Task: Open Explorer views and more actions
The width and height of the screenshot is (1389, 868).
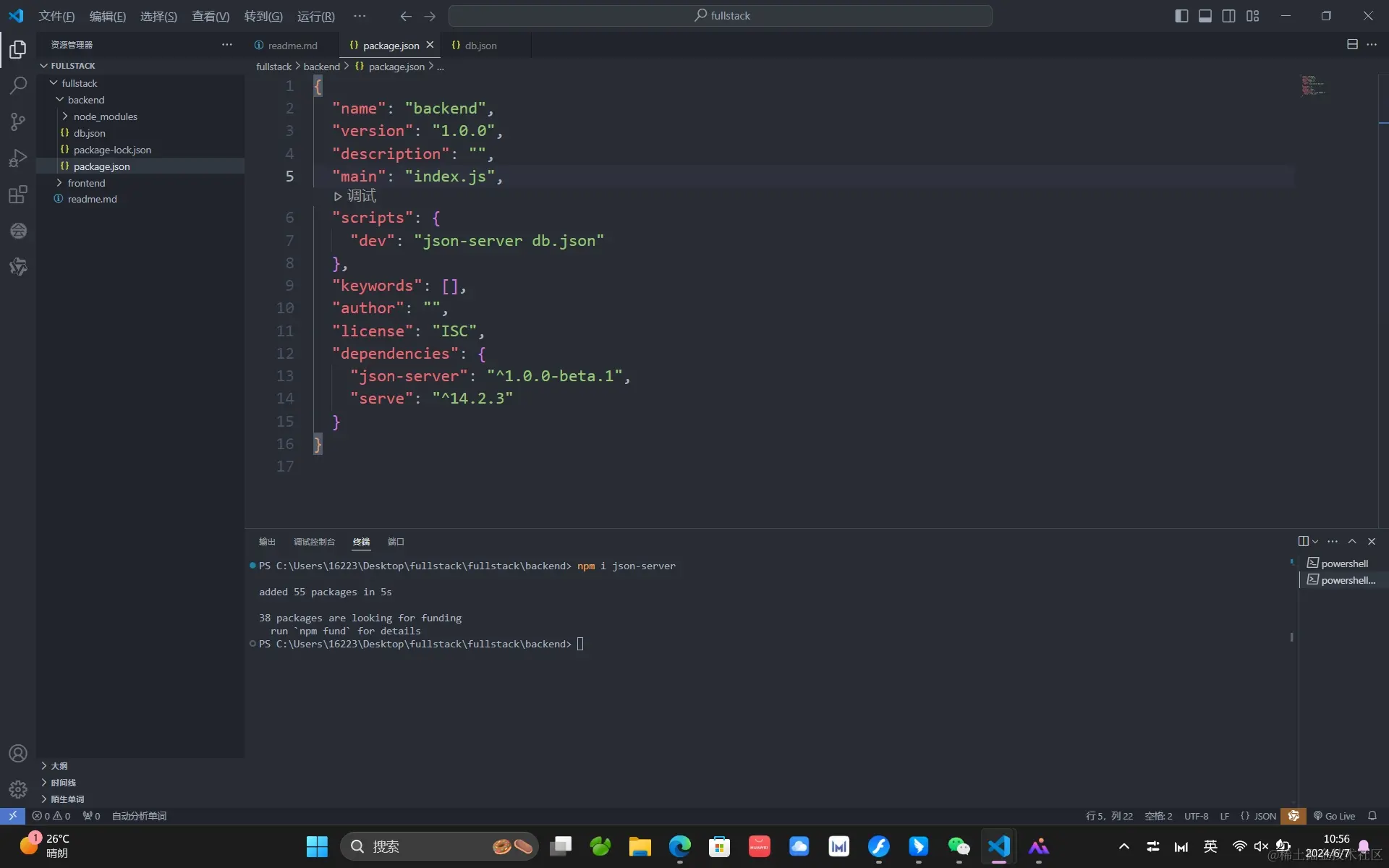Action: tap(227, 45)
